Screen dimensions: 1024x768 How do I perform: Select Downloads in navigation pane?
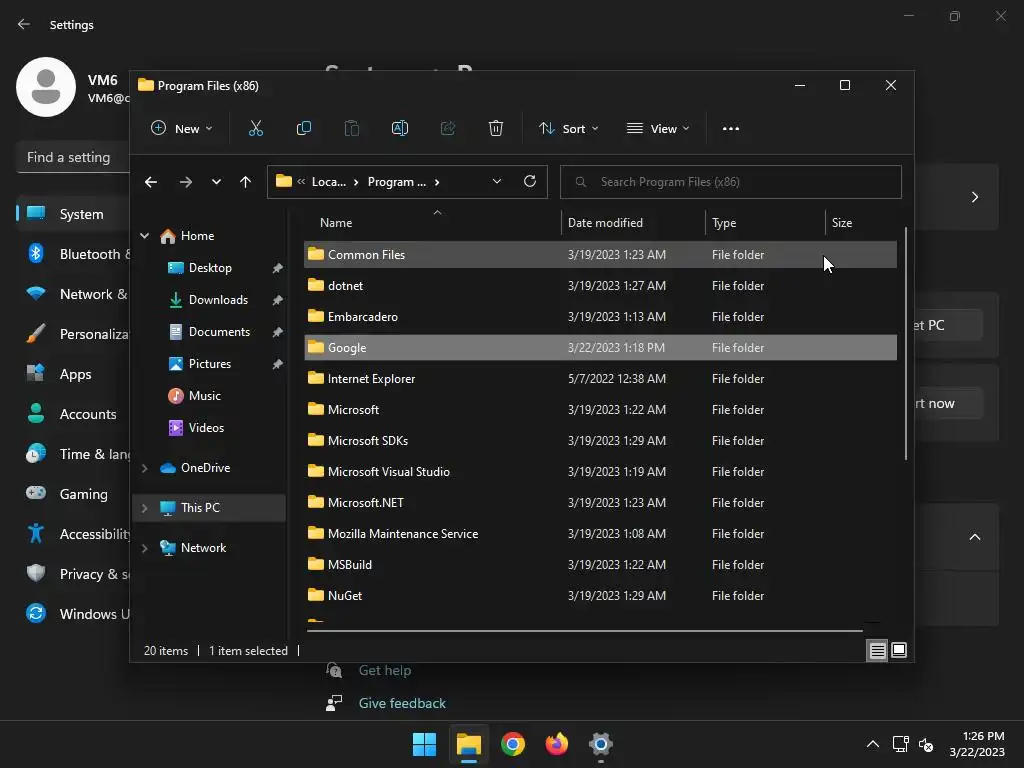218,300
